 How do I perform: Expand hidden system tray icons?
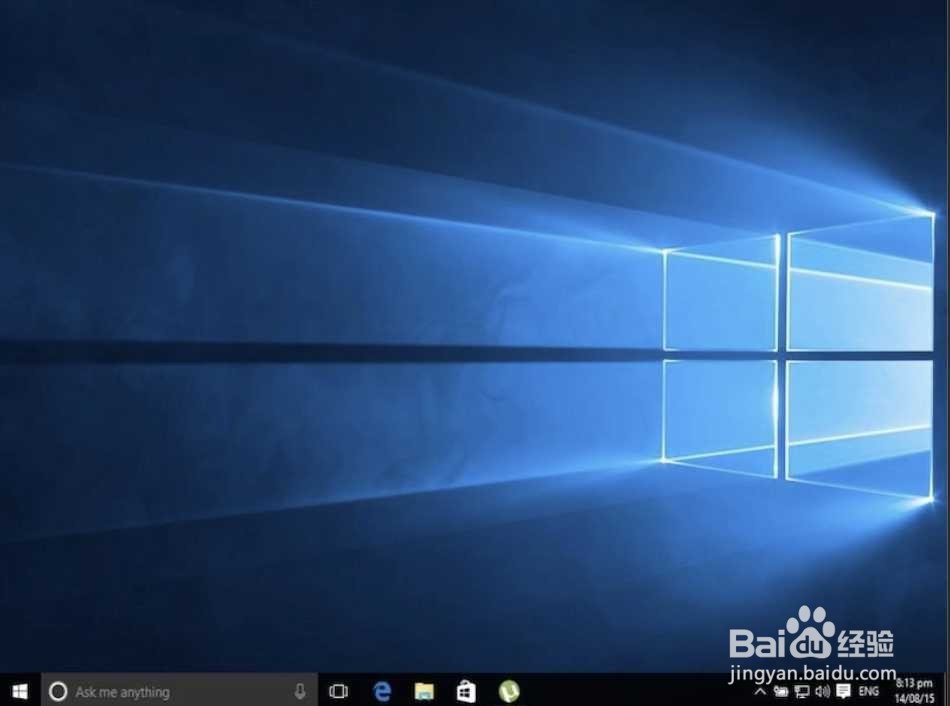(x=760, y=691)
